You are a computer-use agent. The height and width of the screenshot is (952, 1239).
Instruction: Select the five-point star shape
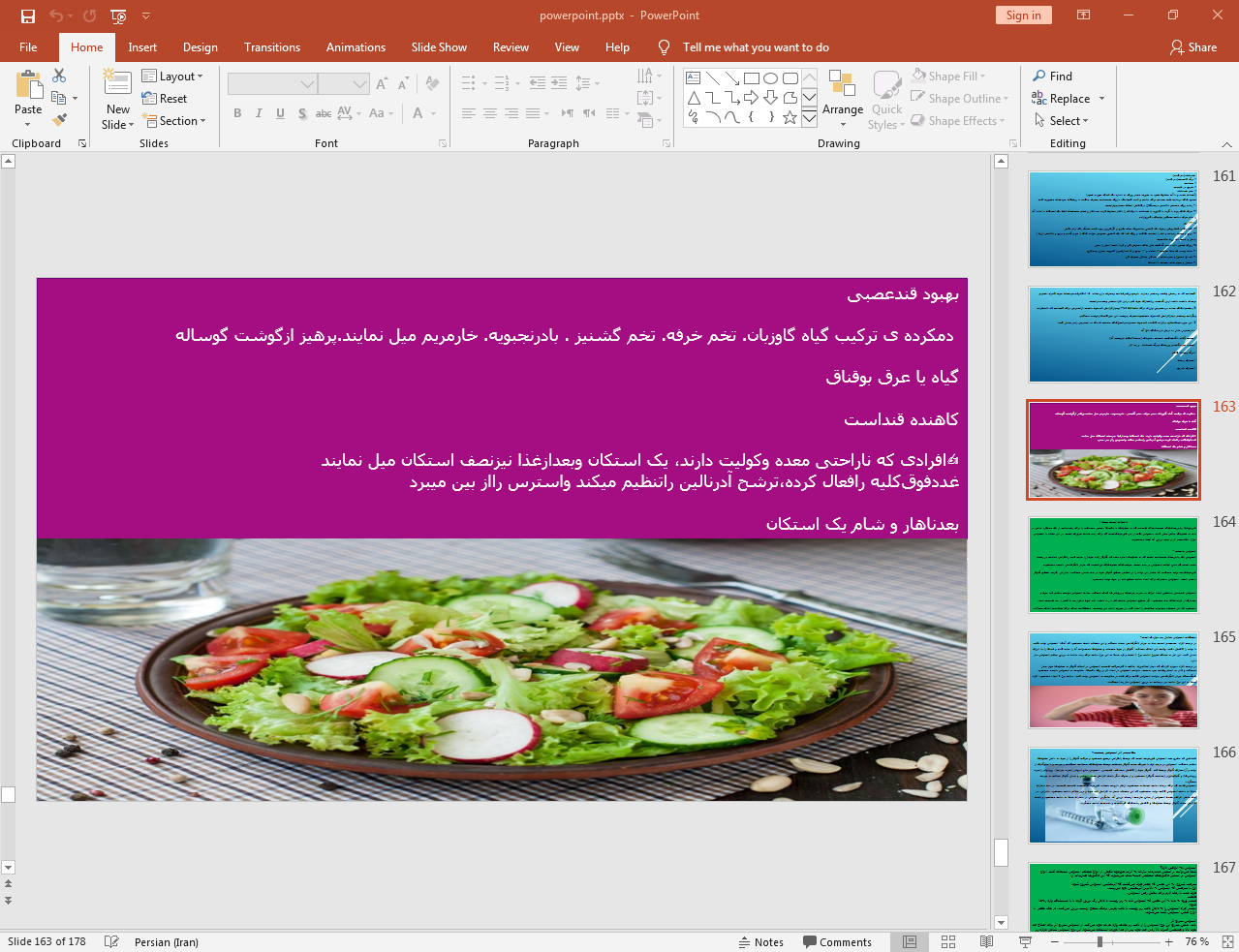(x=790, y=117)
